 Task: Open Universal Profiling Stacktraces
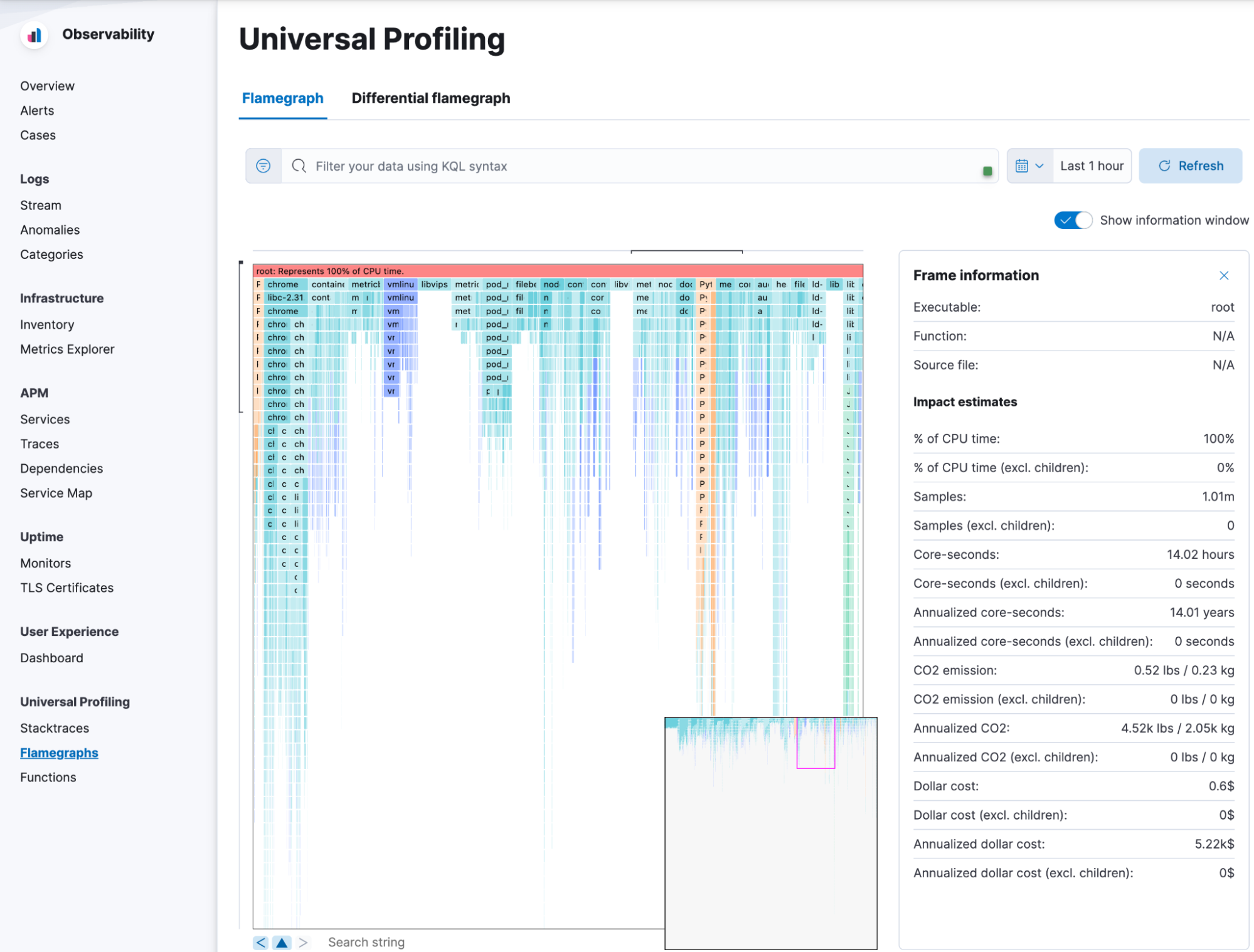pos(55,727)
